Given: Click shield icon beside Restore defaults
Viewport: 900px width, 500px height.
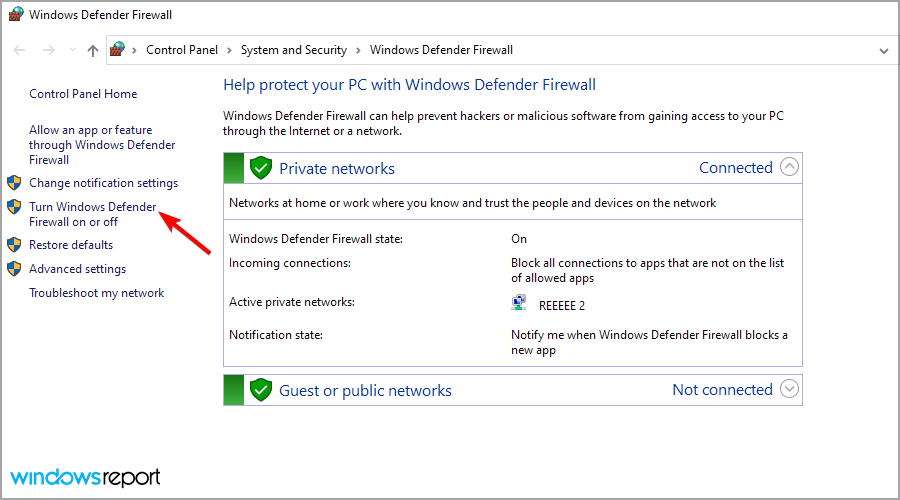Looking at the screenshot, I should (14, 245).
